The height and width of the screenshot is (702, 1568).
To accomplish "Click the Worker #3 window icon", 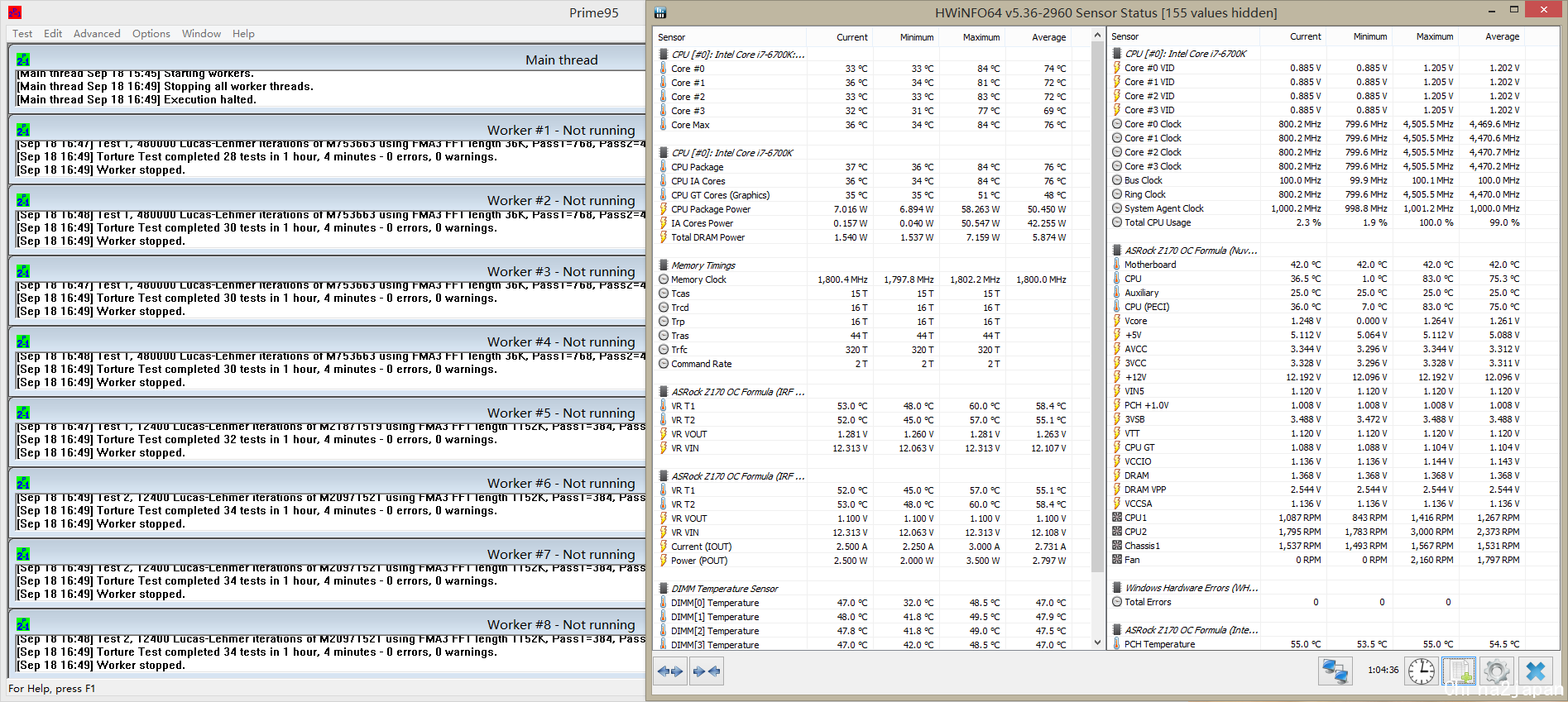I will tap(23, 271).
